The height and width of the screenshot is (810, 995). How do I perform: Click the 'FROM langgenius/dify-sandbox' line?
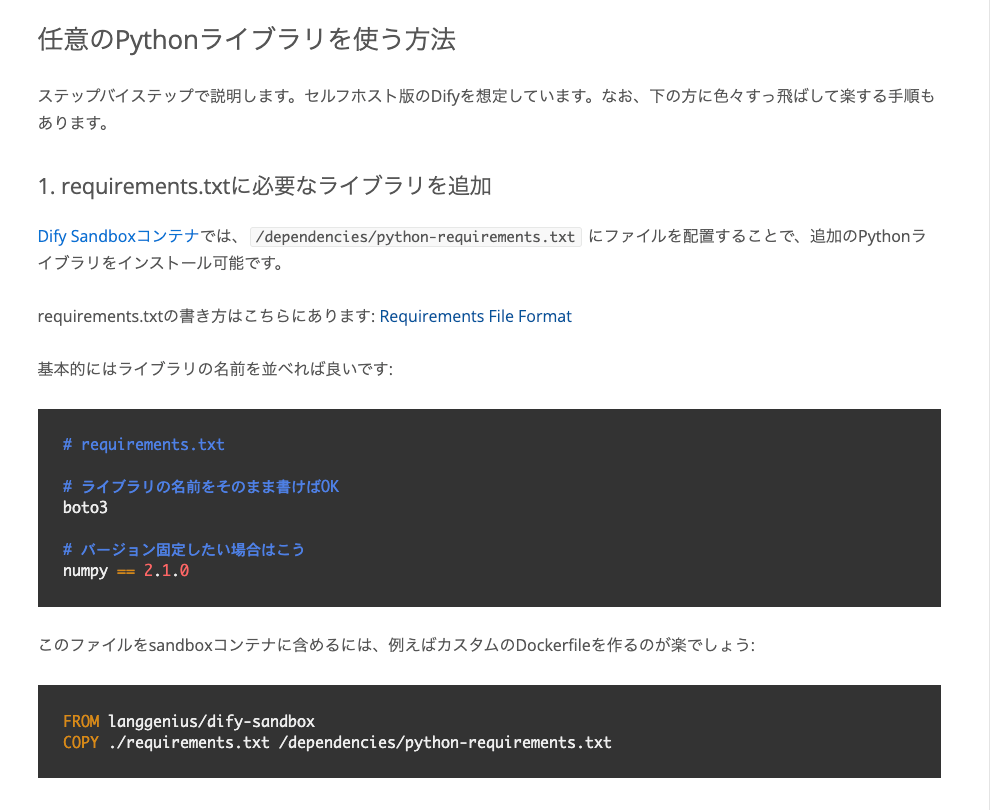(x=189, y=721)
